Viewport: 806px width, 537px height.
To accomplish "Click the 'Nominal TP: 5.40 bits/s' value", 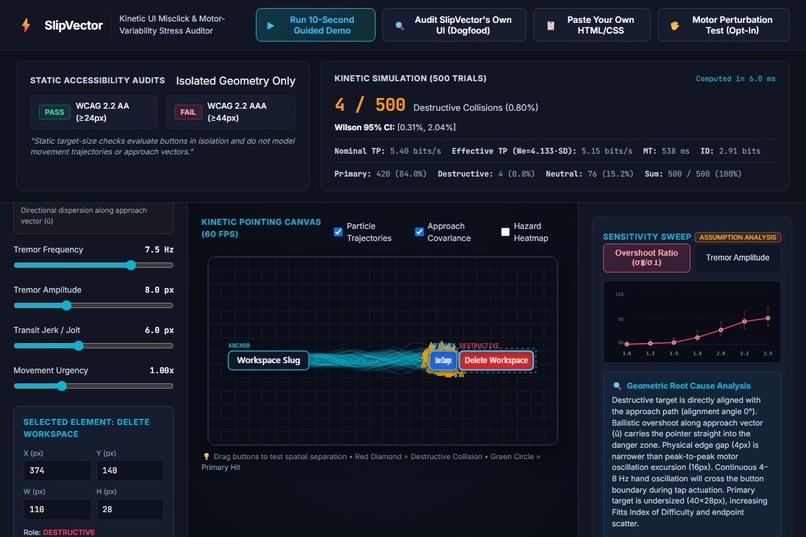I will (388, 151).
